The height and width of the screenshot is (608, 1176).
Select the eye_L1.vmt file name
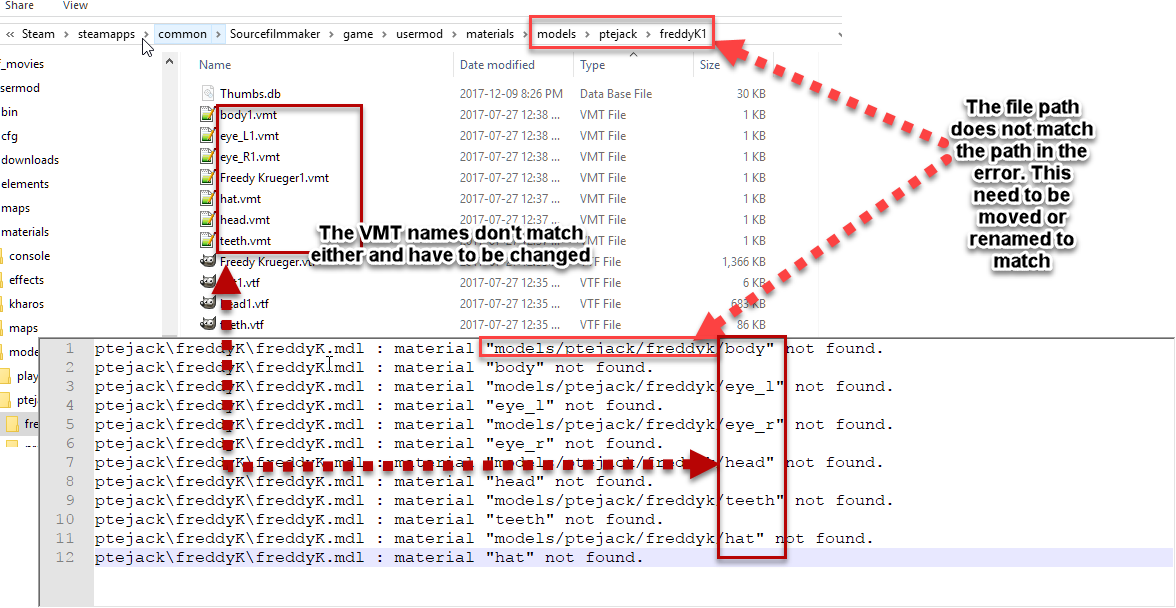(x=249, y=136)
